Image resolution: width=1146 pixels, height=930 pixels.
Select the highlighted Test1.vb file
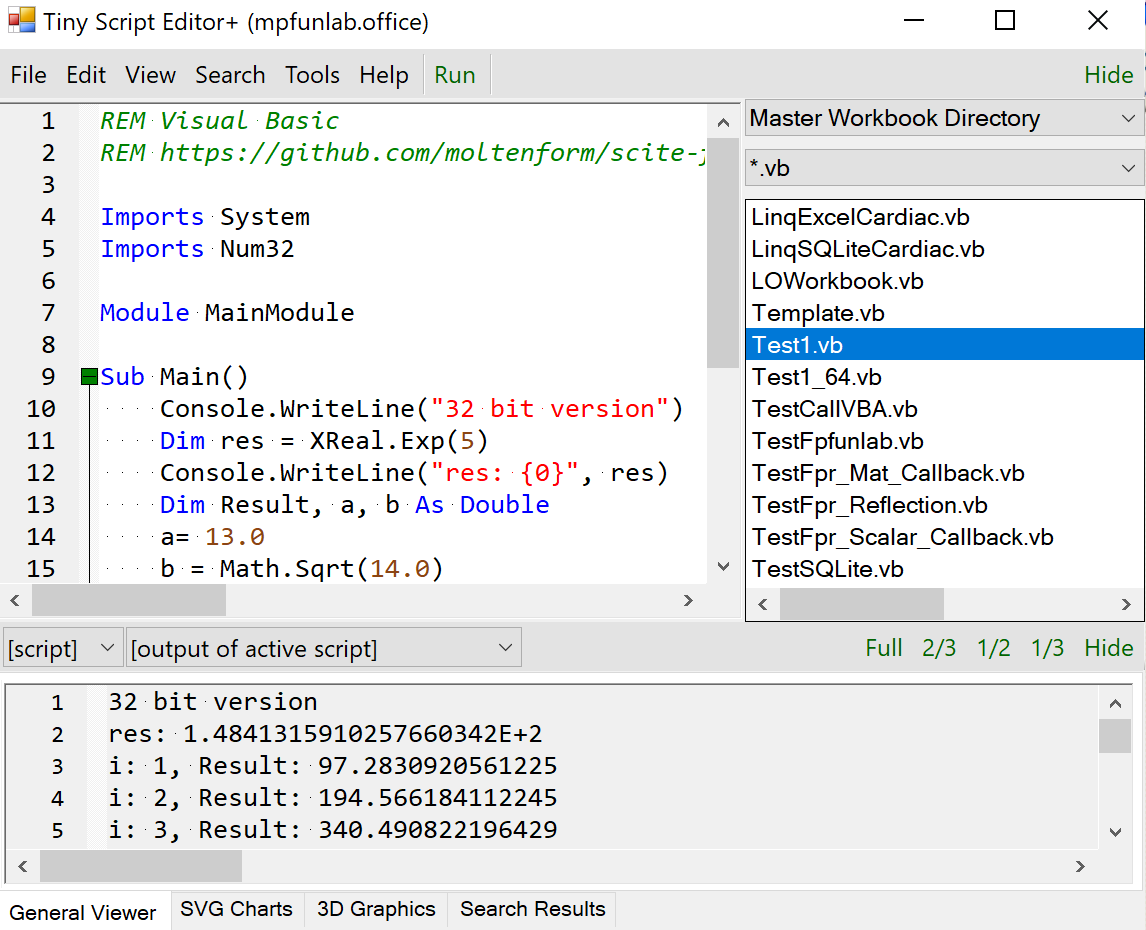pos(944,345)
